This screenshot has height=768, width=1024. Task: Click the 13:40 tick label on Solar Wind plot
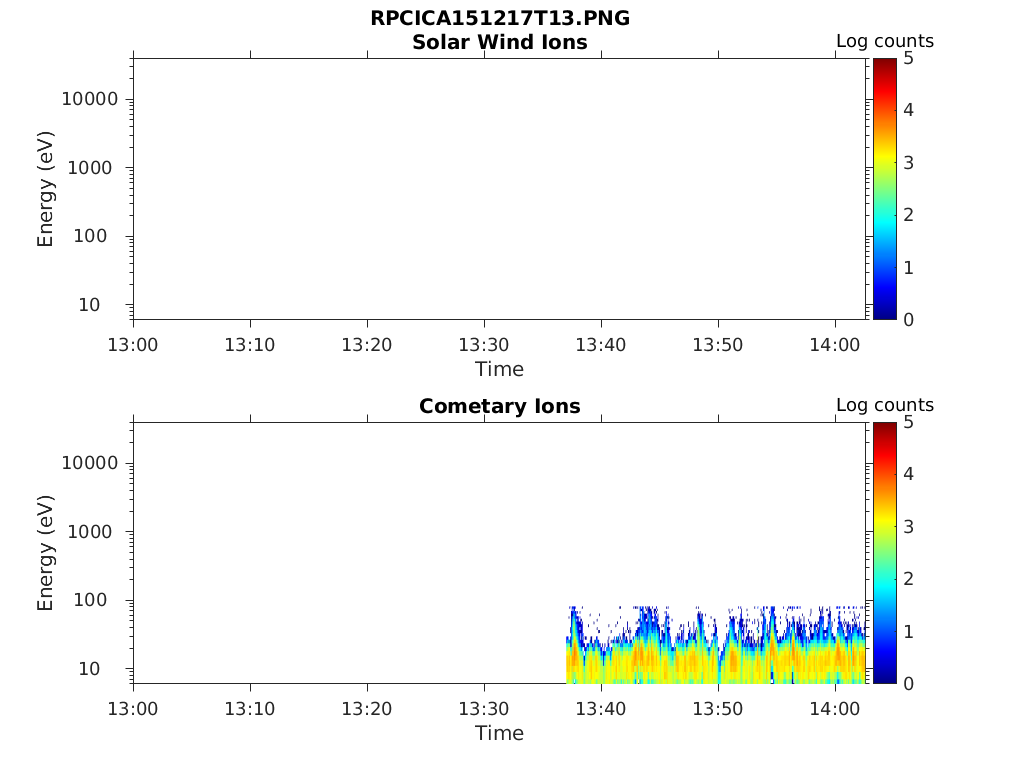click(x=601, y=344)
